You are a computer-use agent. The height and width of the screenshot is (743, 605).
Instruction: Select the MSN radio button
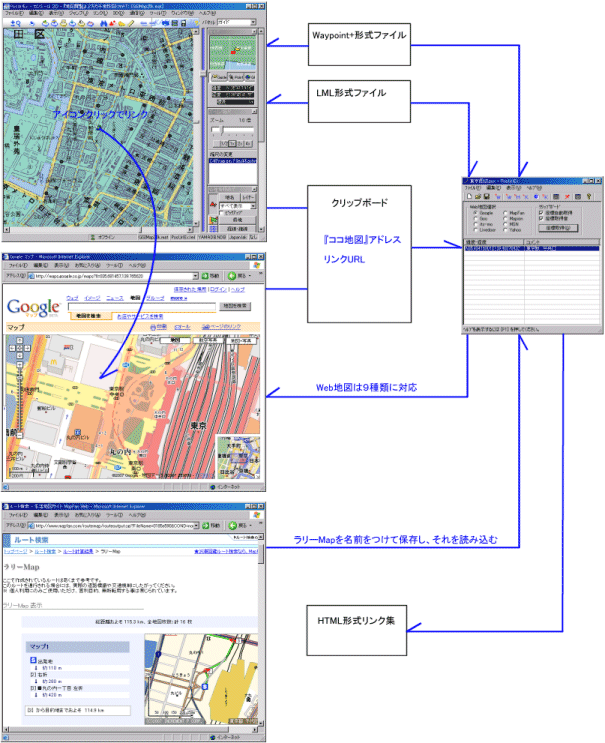coord(505,224)
